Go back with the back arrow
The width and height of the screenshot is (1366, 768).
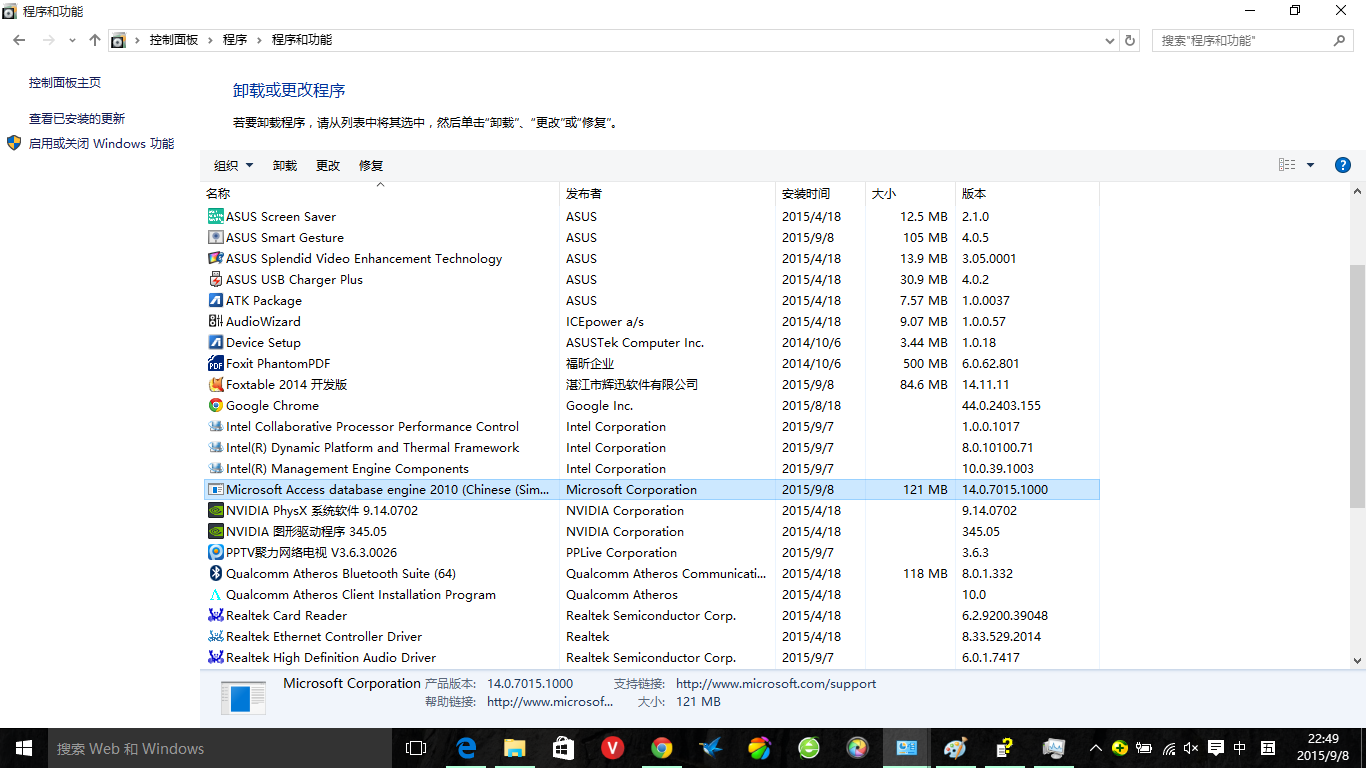pyautogui.click(x=20, y=40)
